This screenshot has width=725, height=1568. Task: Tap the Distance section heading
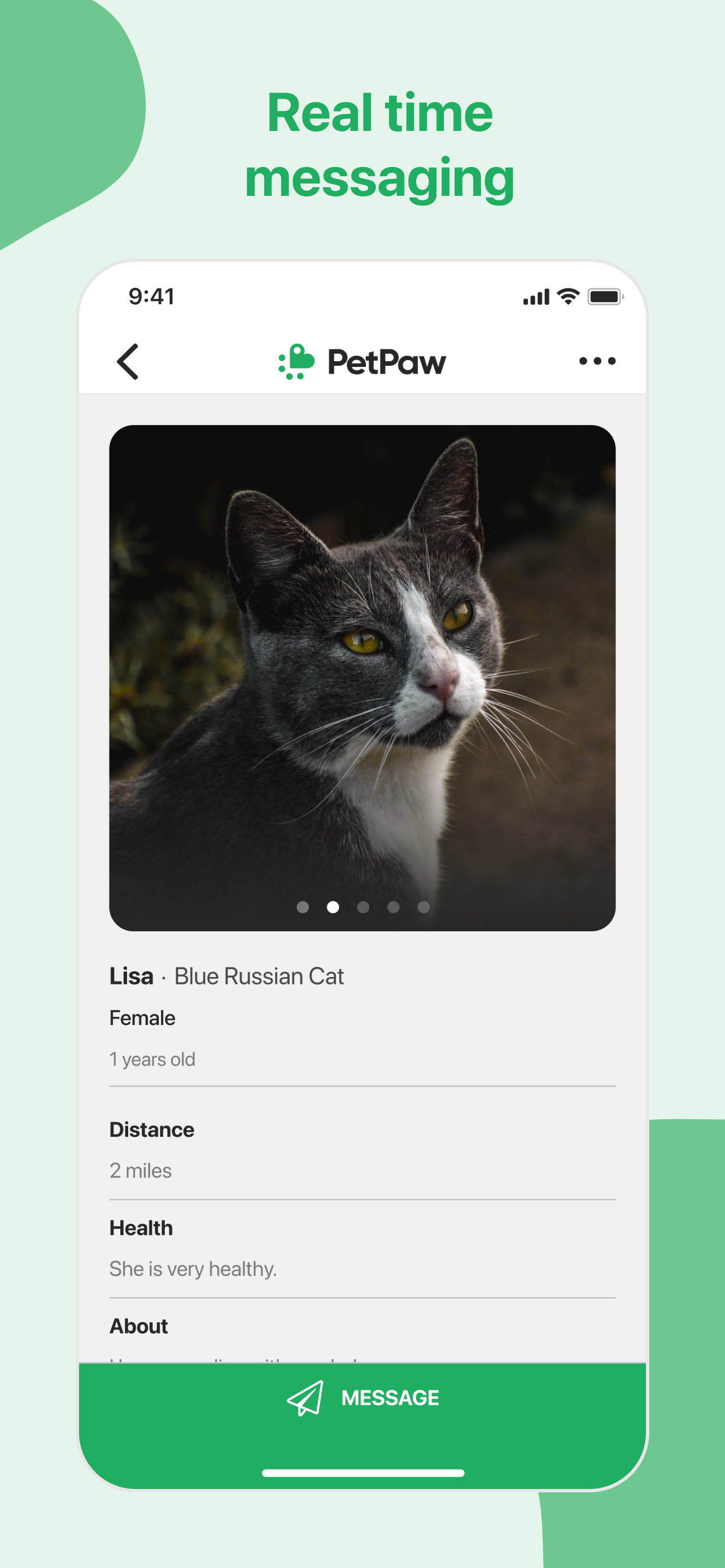[151, 1130]
